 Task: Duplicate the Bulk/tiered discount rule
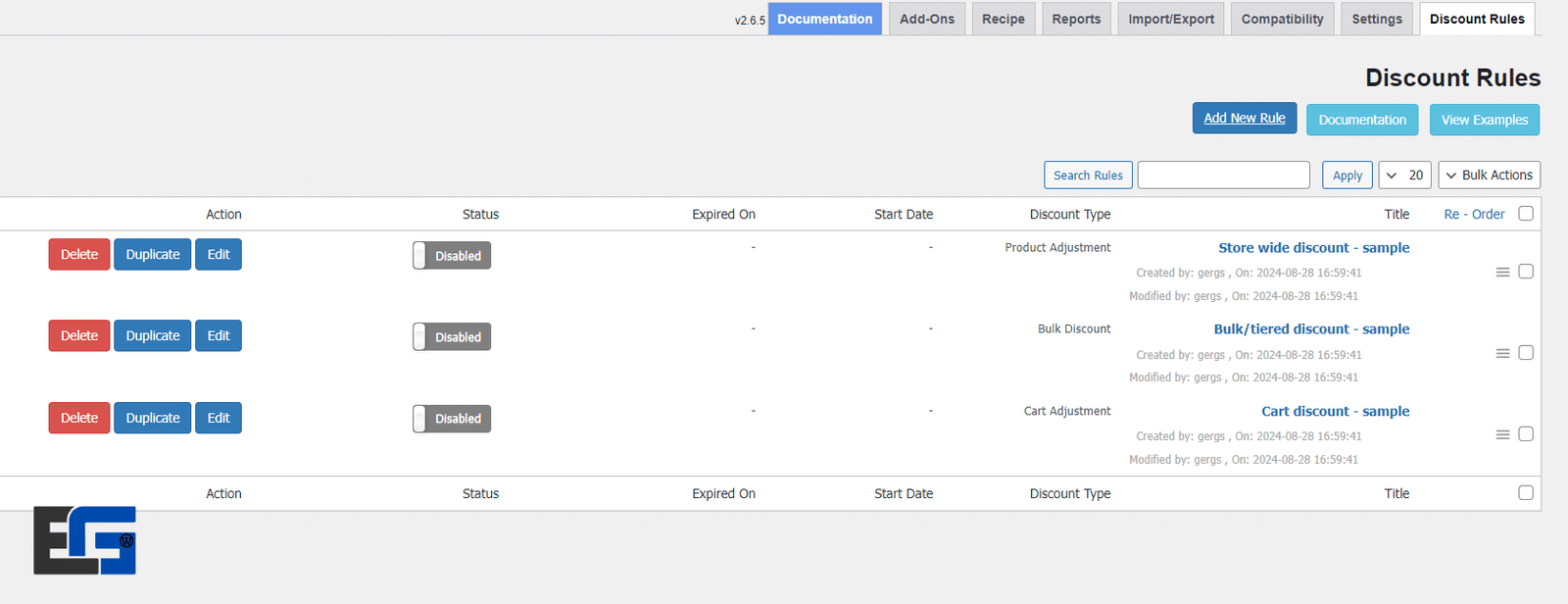click(x=152, y=336)
